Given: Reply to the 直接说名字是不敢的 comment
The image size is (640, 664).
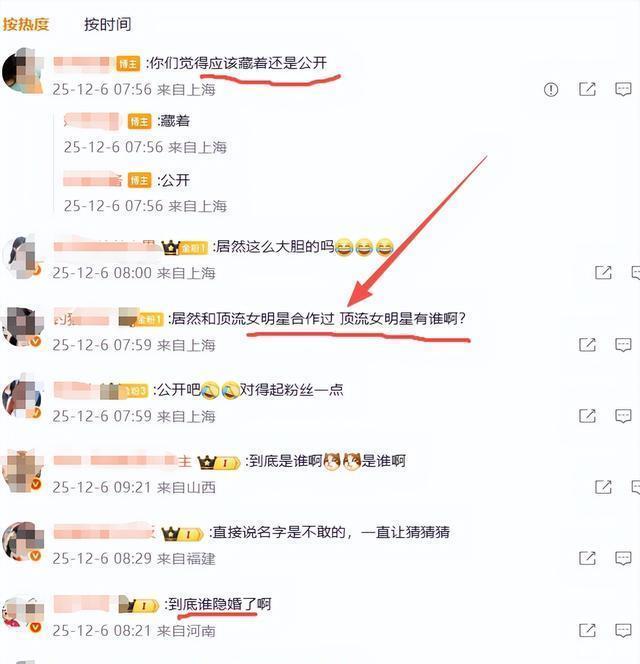Looking at the screenshot, I should pos(623,558).
